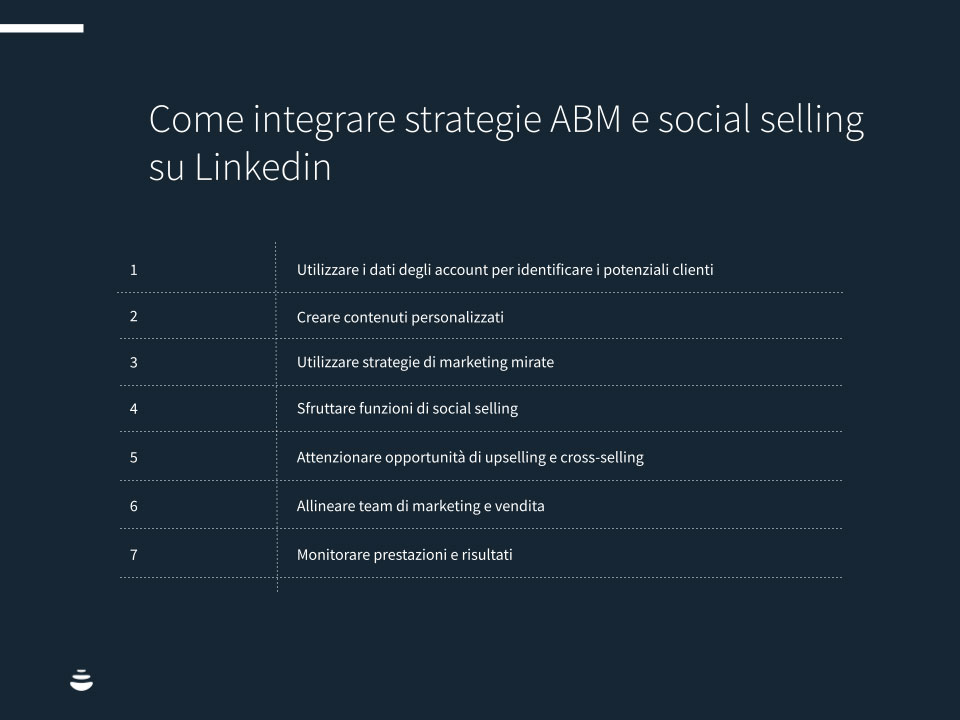Screen dimensions: 960x720
Task: Click "Allineare team di marketing e vendita" text
Action: coord(420,506)
